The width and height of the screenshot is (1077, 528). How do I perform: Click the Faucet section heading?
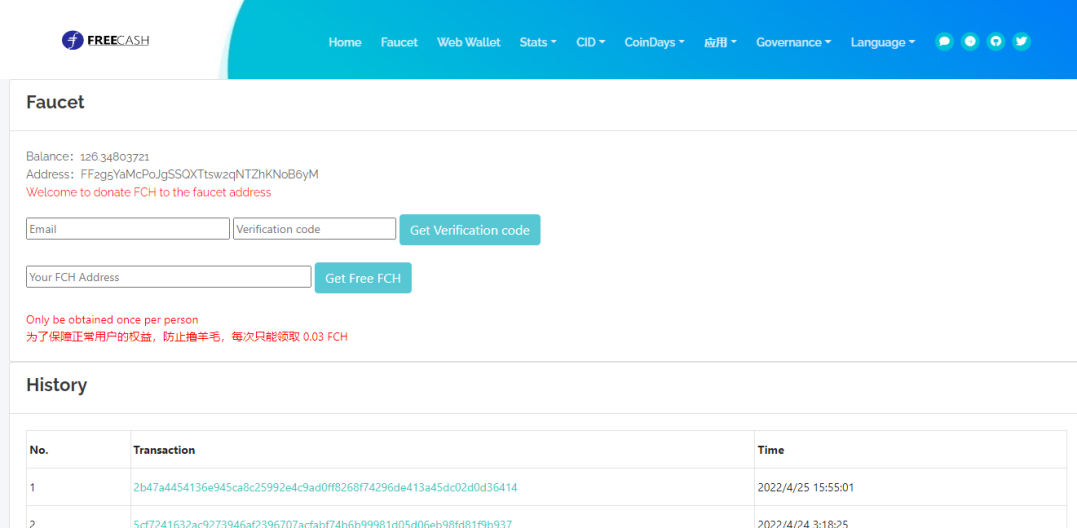tap(55, 102)
